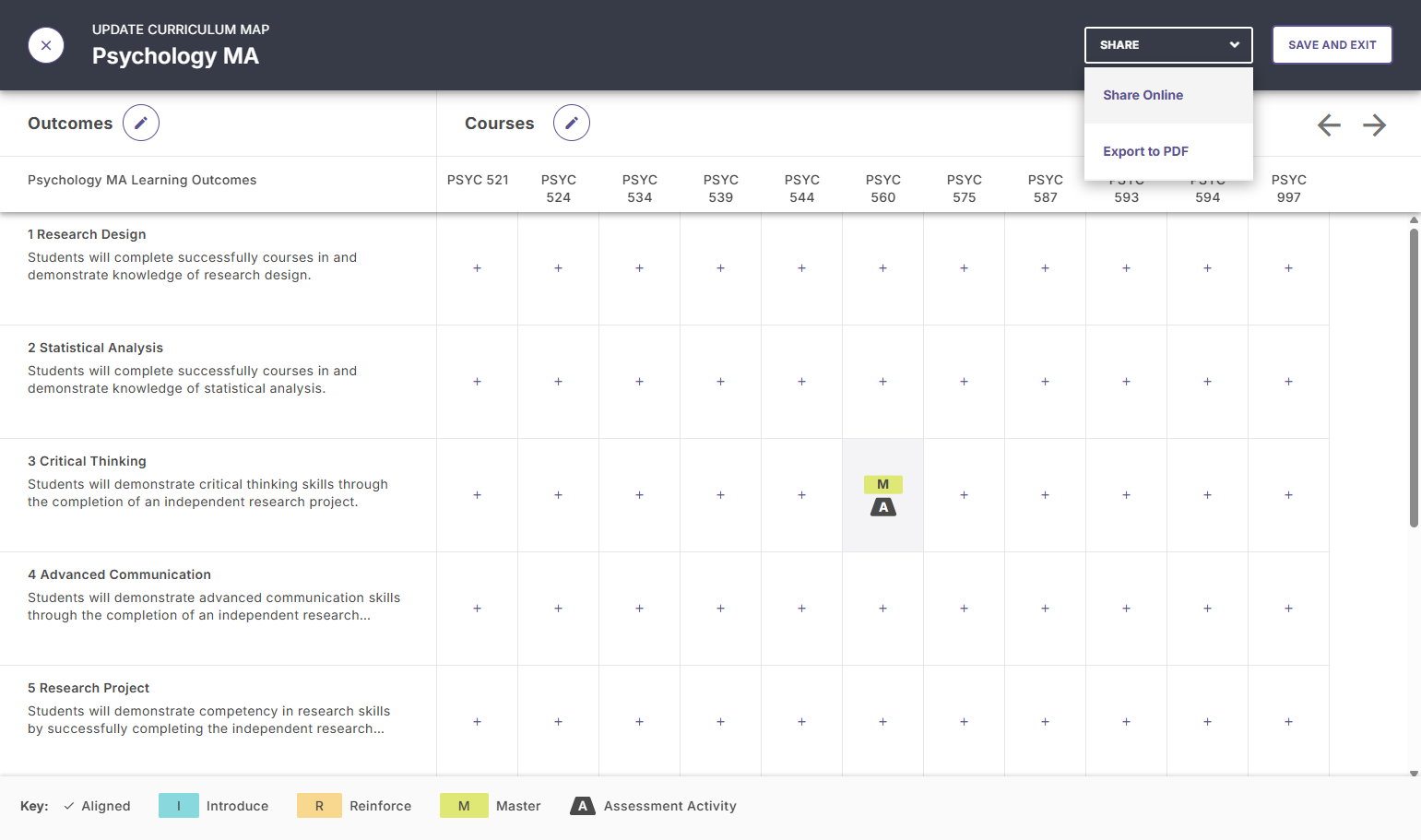Click the Reinforce color swatch in key
This screenshot has width=1421, height=840.
point(319,806)
